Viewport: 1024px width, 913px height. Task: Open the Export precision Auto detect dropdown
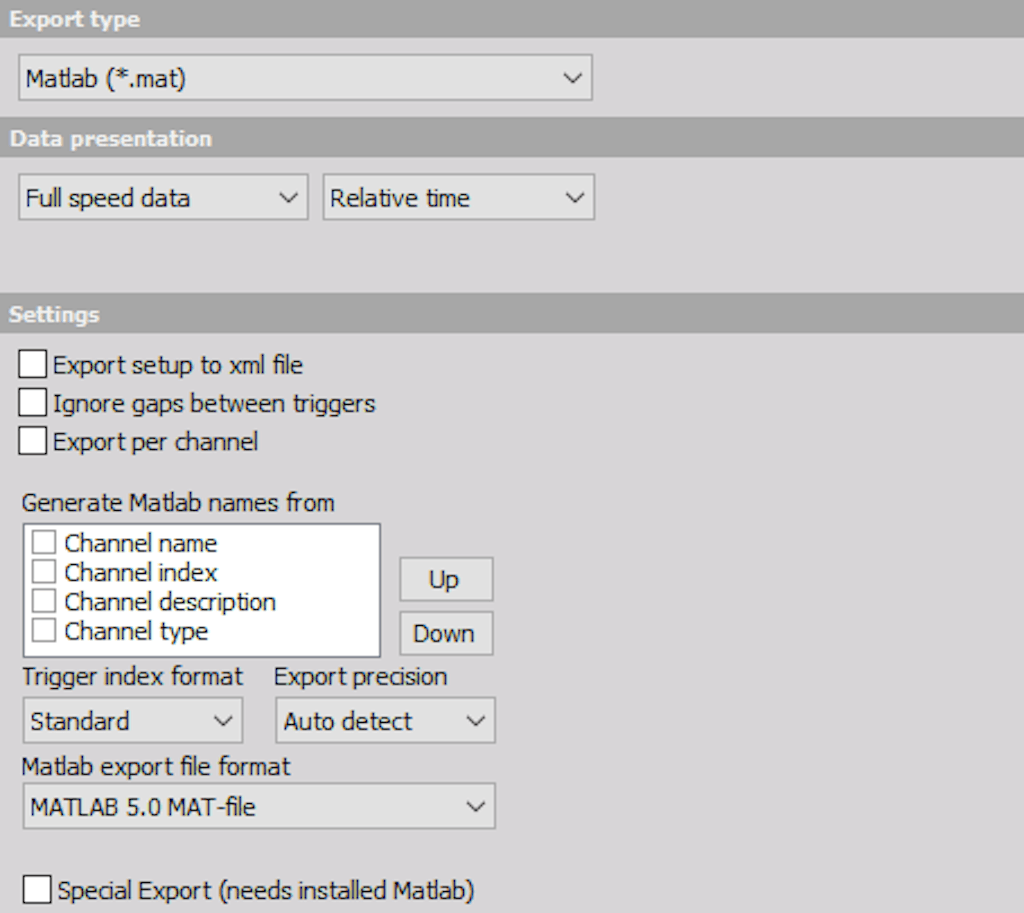[x=385, y=720]
